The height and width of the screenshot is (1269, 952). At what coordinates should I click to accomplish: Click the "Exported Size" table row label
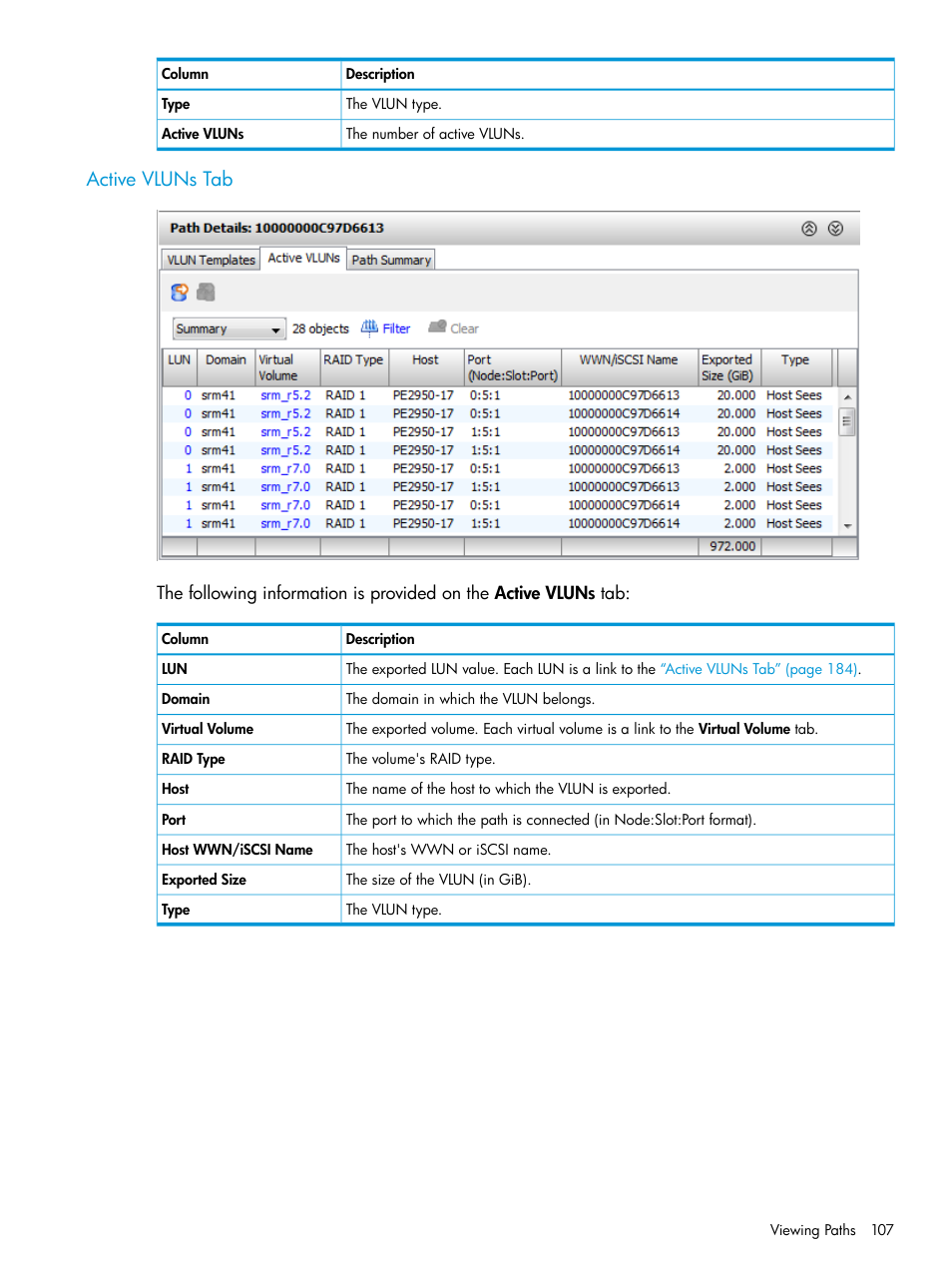[x=204, y=880]
